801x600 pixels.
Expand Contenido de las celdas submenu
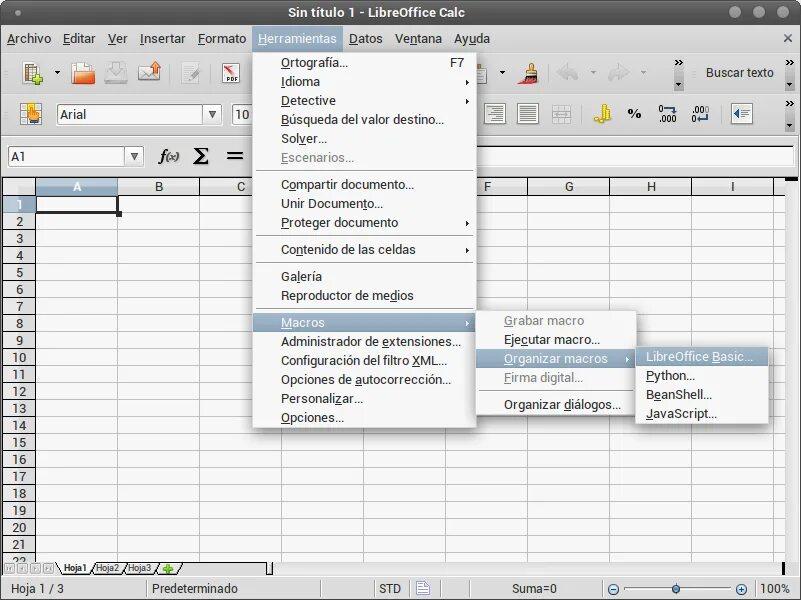[364, 250]
